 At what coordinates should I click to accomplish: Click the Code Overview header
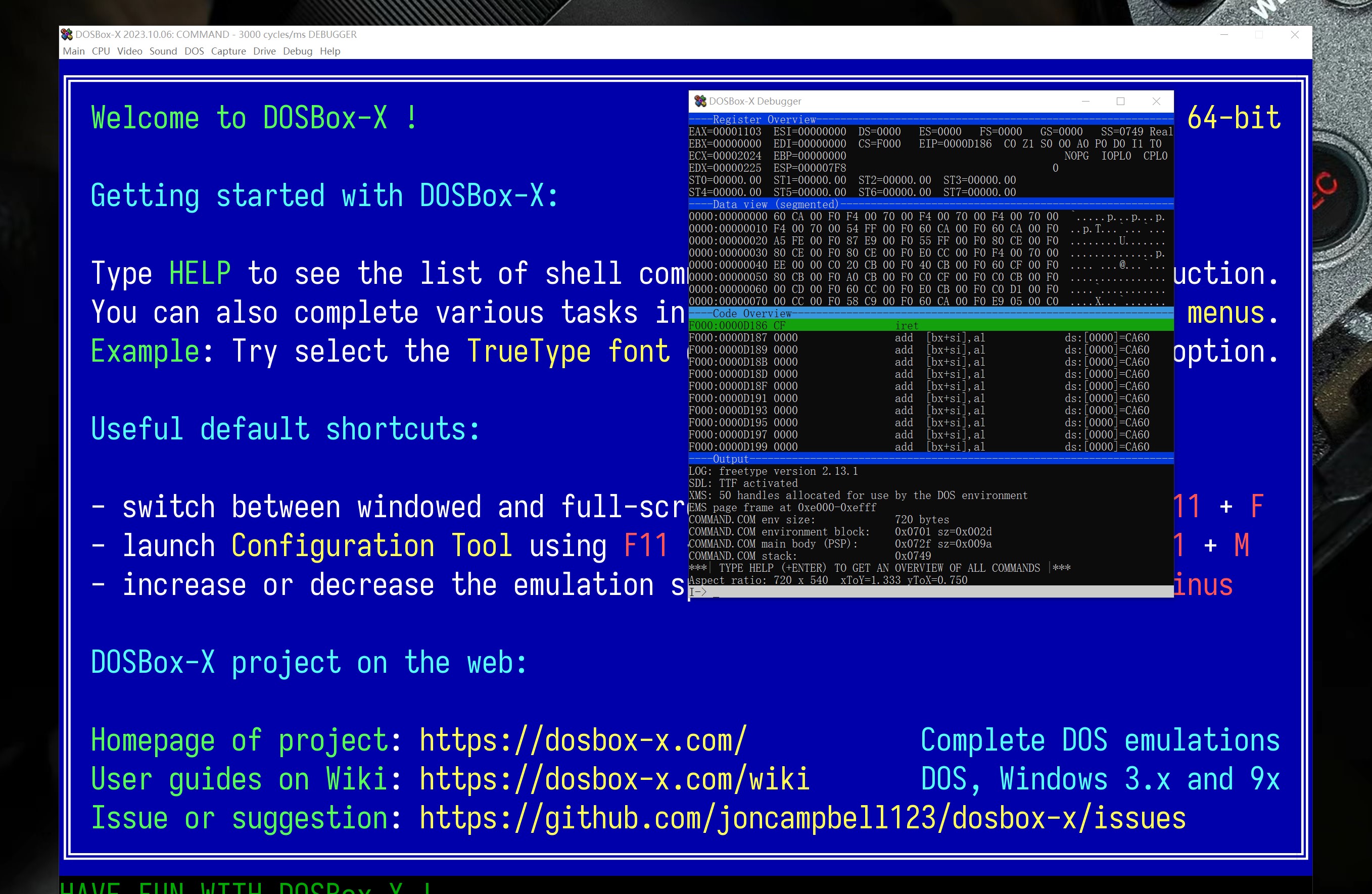752,313
